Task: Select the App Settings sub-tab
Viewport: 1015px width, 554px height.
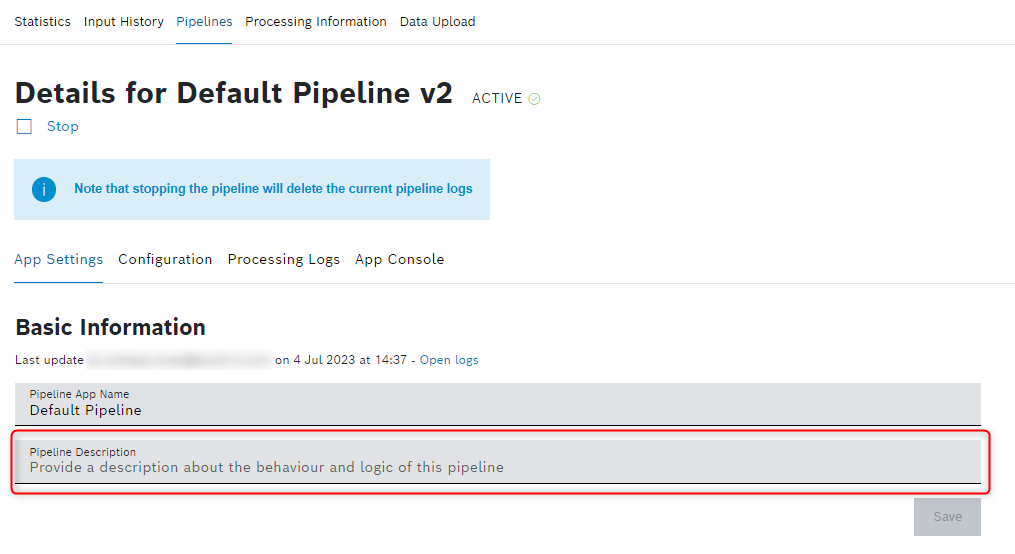Action: 58,260
